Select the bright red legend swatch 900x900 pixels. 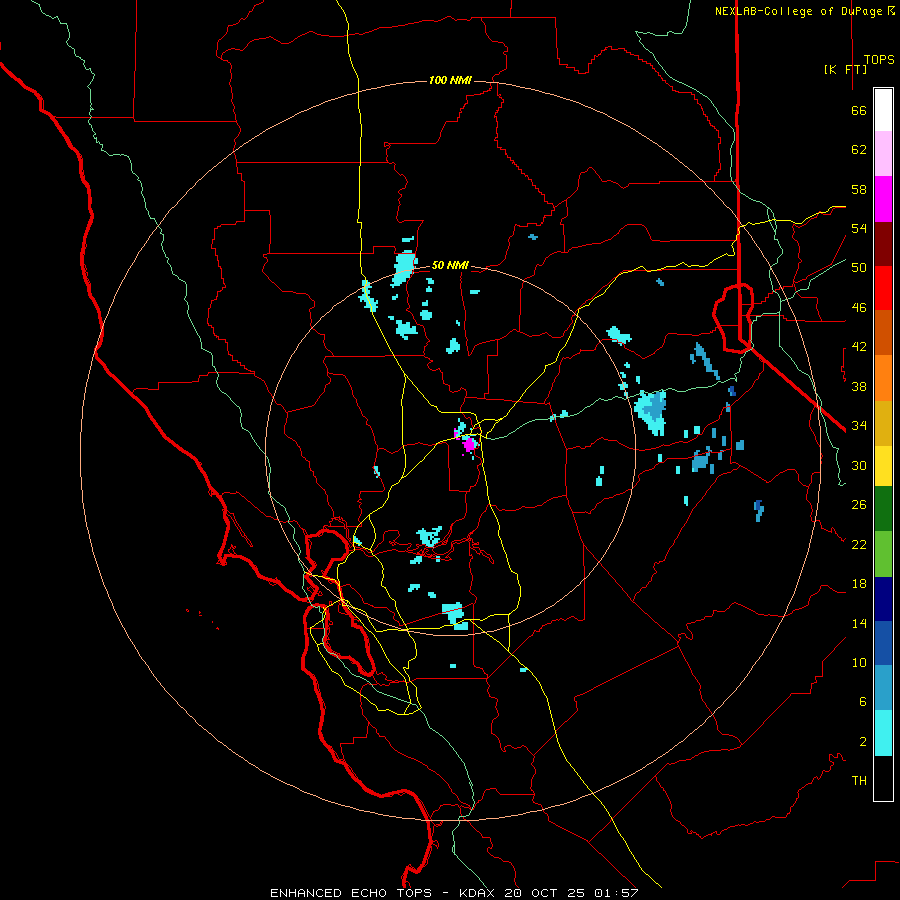[x=883, y=288]
